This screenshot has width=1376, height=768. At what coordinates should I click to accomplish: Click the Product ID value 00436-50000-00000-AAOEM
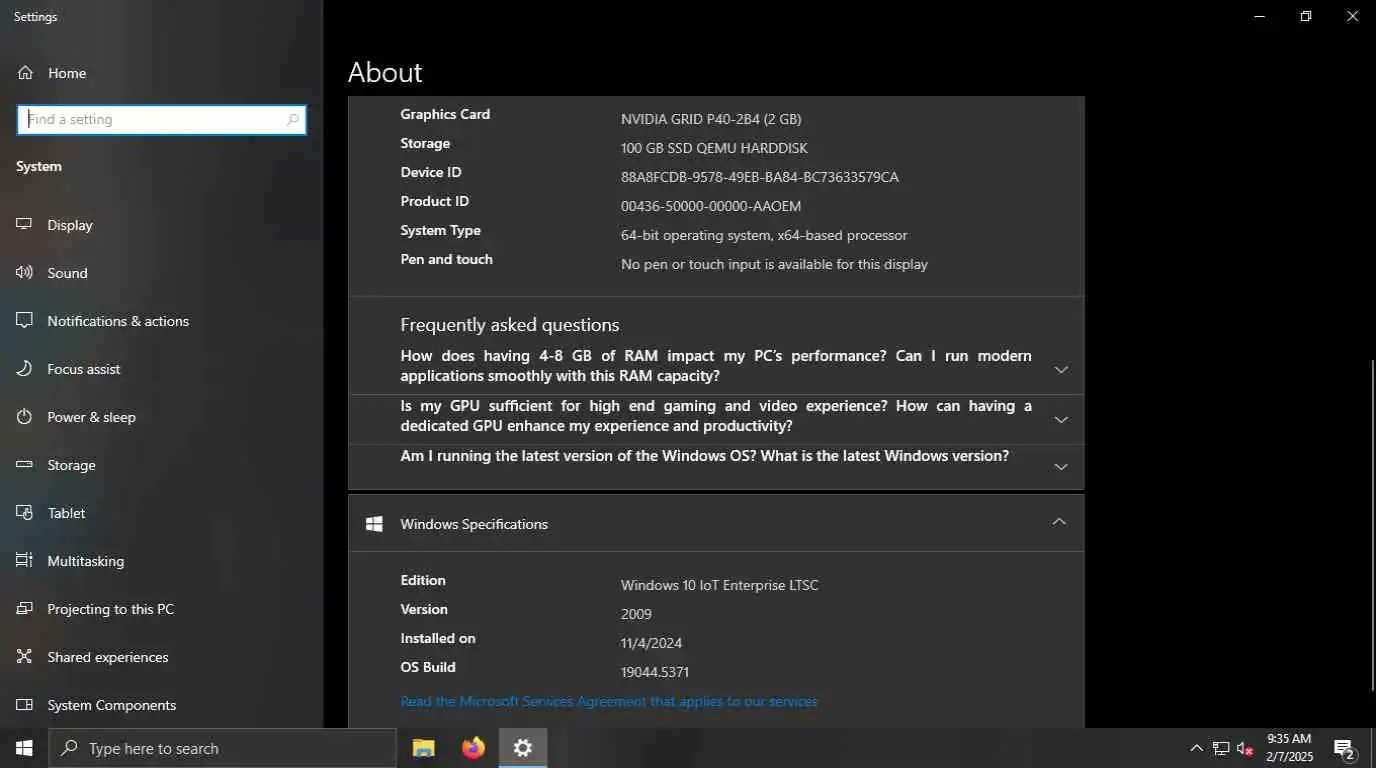click(711, 206)
